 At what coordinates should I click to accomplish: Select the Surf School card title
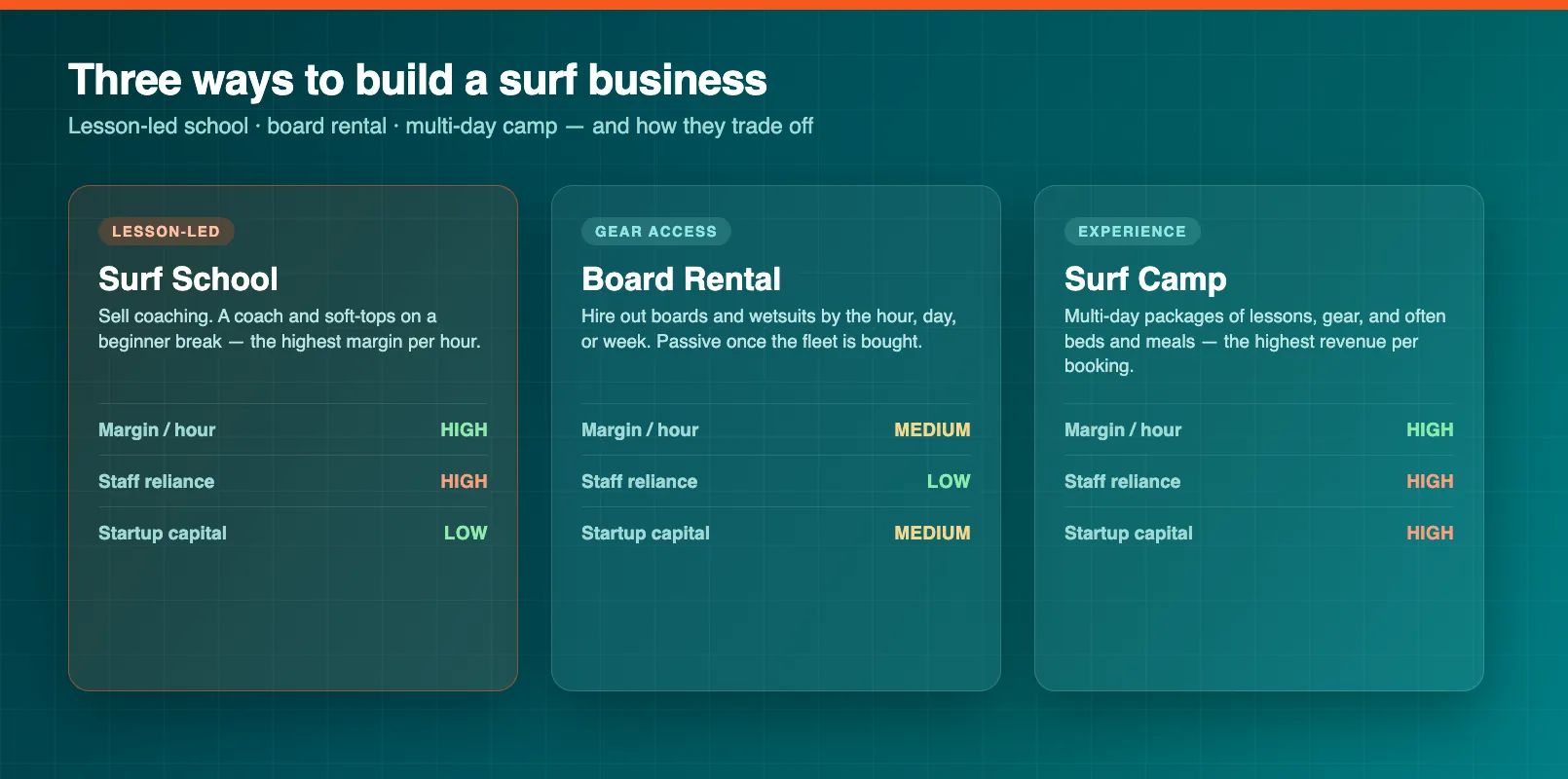point(188,279)
